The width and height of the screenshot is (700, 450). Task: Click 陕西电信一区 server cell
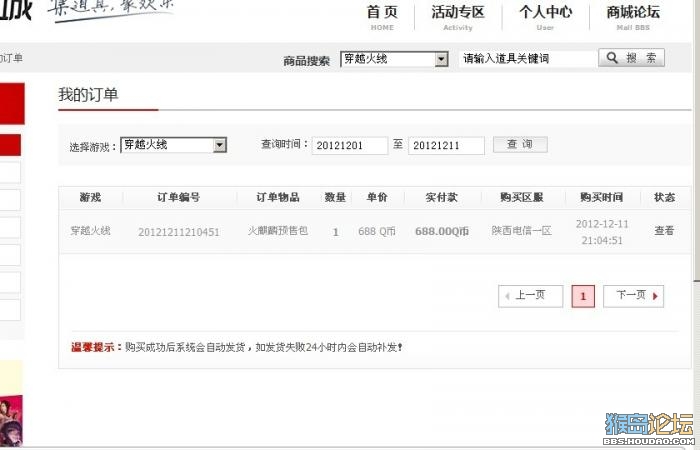(521, 231)
